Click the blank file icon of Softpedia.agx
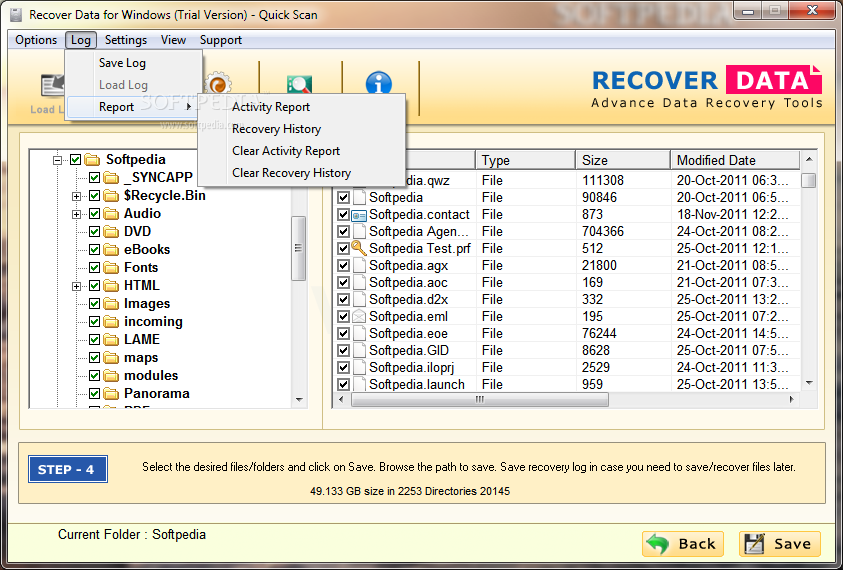 click(x=359, y=266)
